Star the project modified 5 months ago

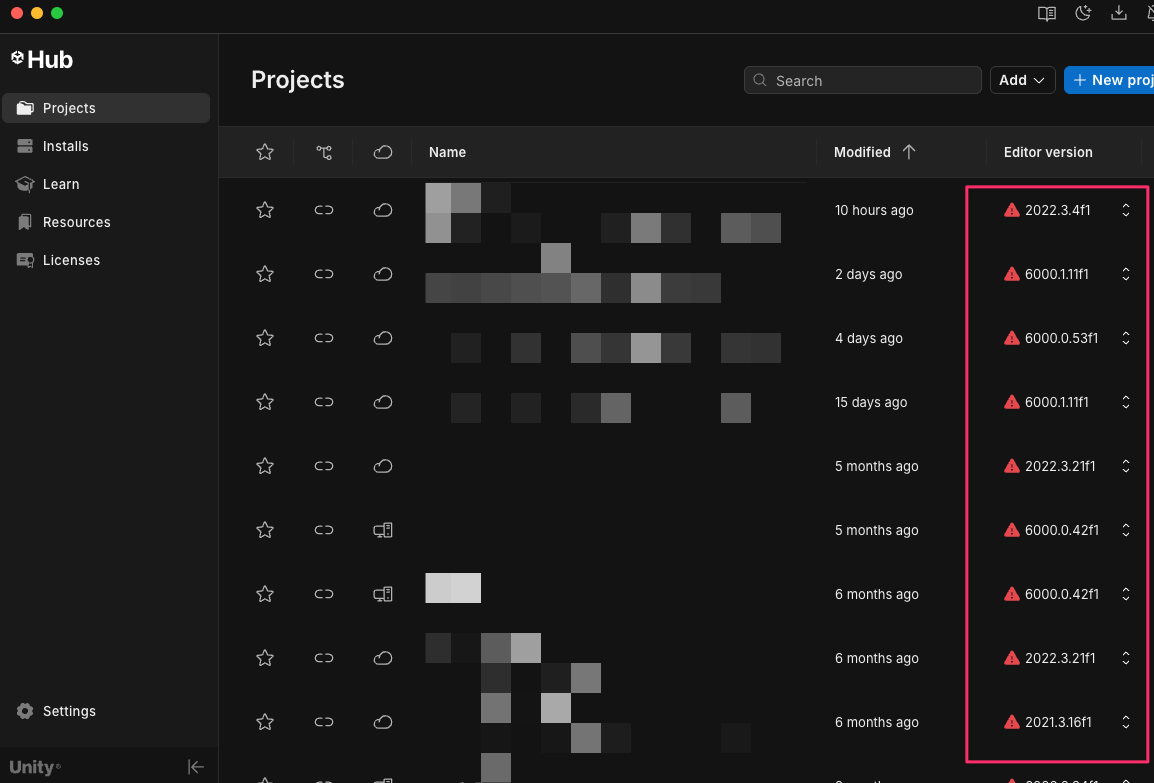(x=265, y=466)
